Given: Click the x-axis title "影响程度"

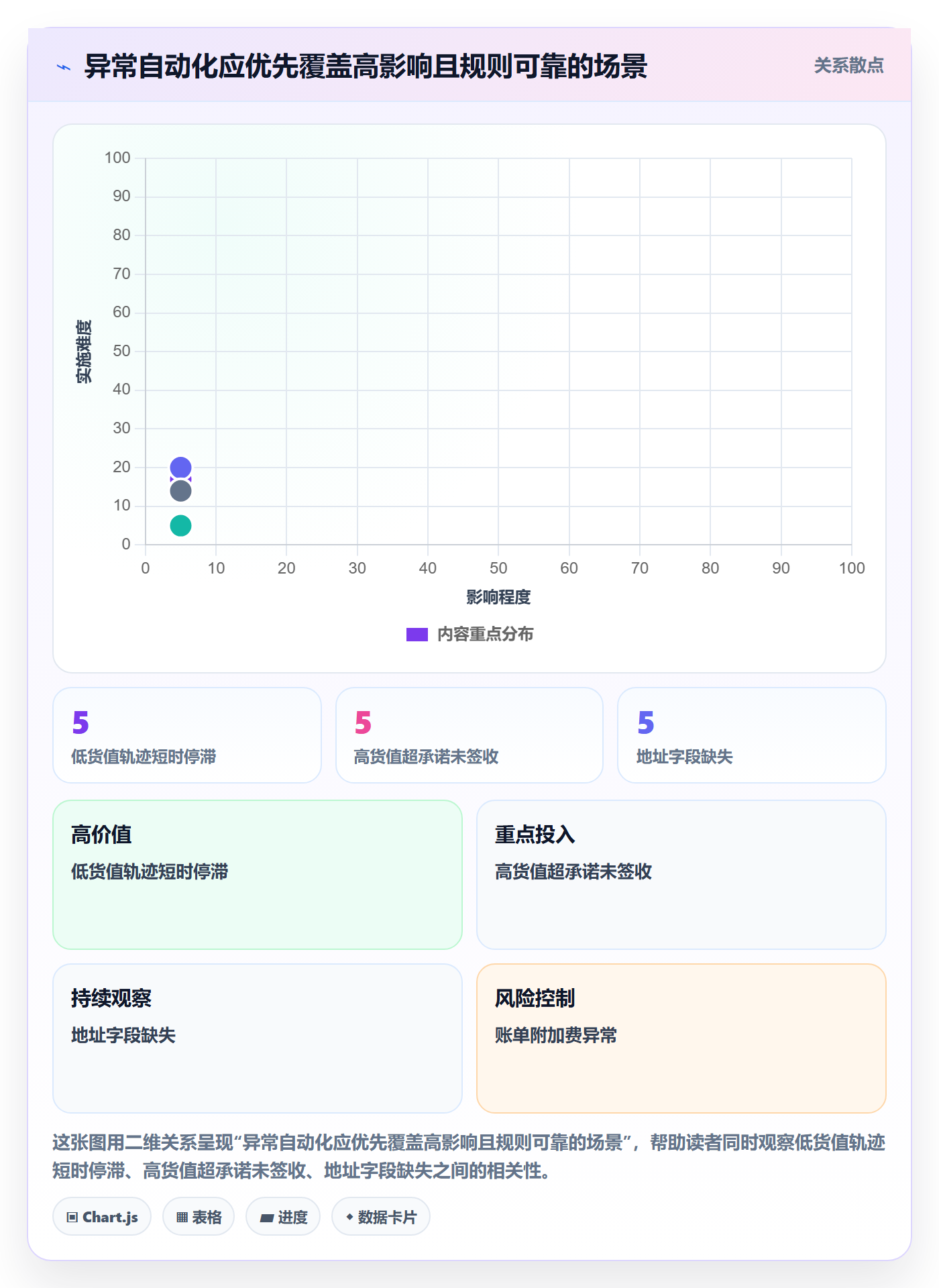Looking at the screenshot, I should tap(498, 597).
